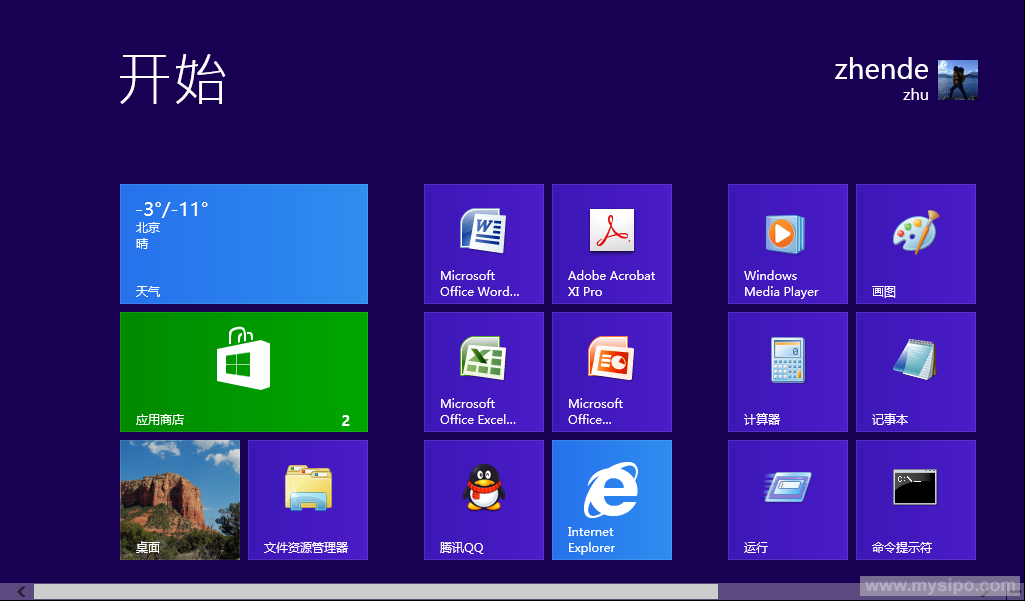Image resolution: width=1025 pixels, height=601 pixels.
Task: Open Microsoft Office Word tile
Action: pyautogui.click(x=484, y=244)
